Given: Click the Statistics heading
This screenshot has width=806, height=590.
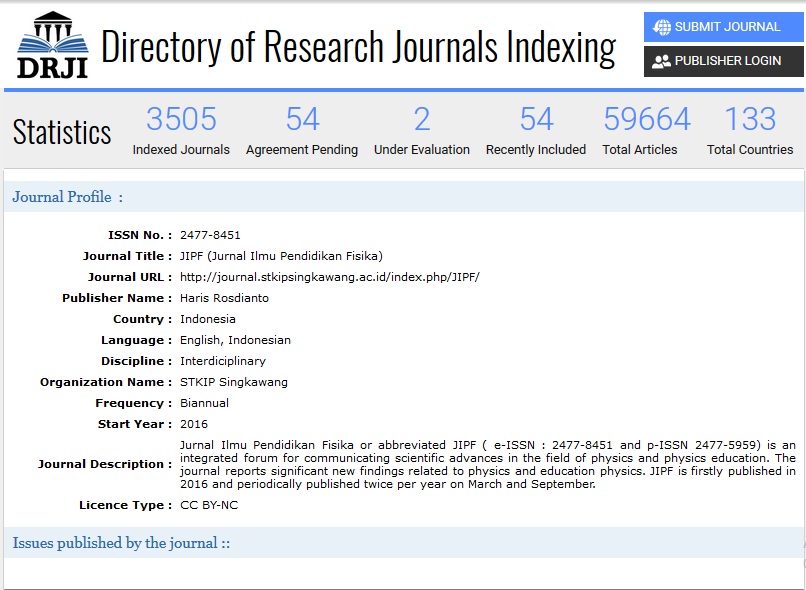Looking at the screenshot, I should (x=62, y=132).
